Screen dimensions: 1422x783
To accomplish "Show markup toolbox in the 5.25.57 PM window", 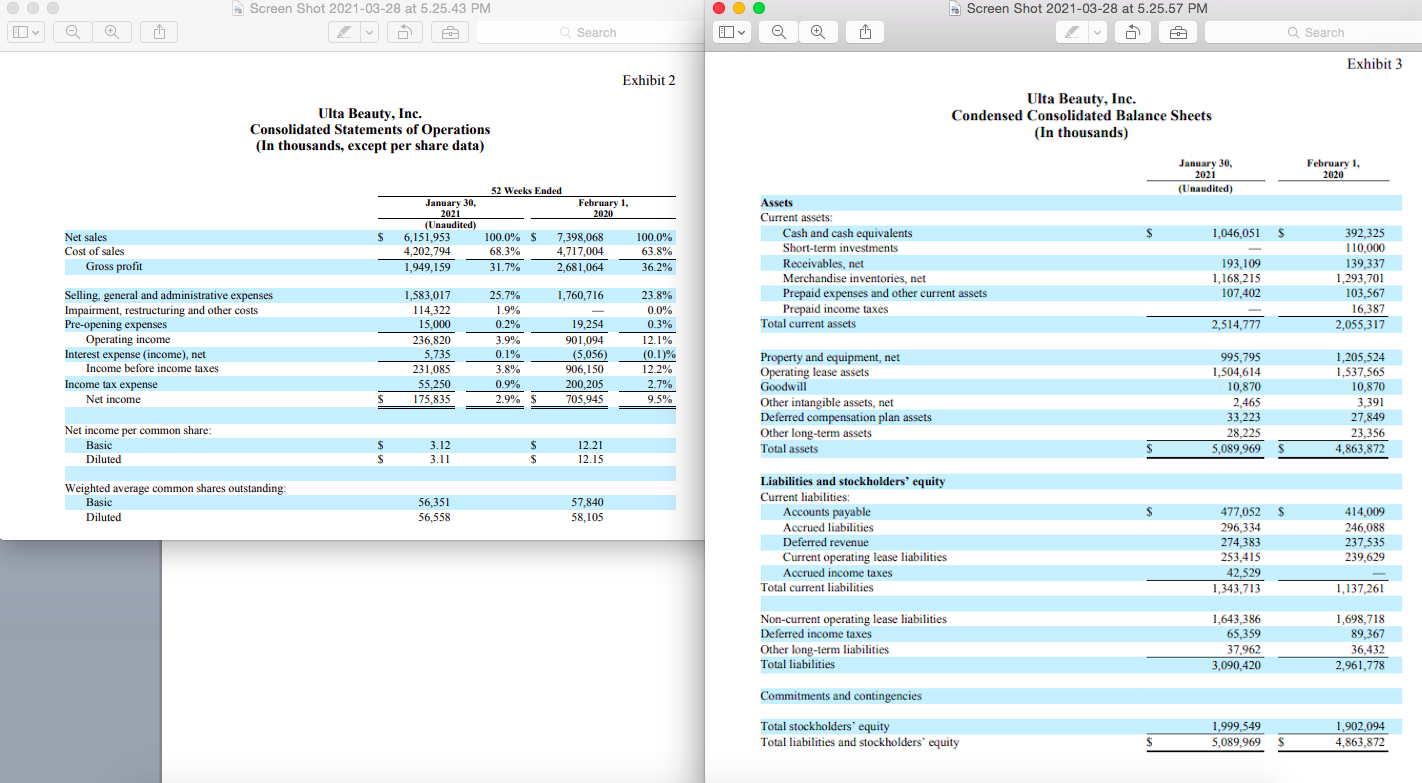I will tap(1178, 32).
